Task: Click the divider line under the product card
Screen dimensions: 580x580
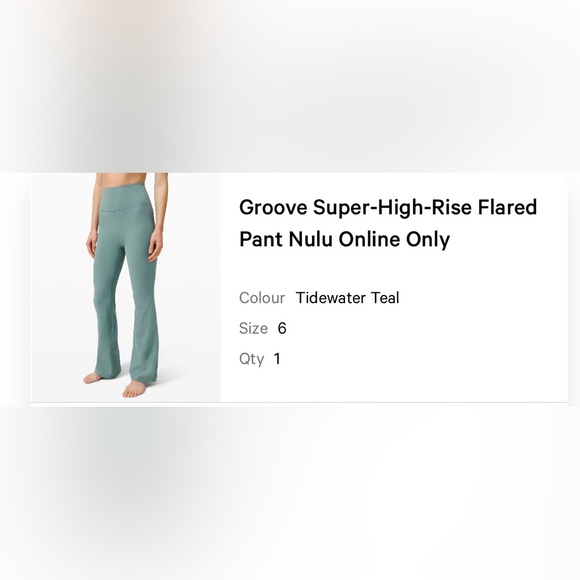Action: click(x=299, y=402)
